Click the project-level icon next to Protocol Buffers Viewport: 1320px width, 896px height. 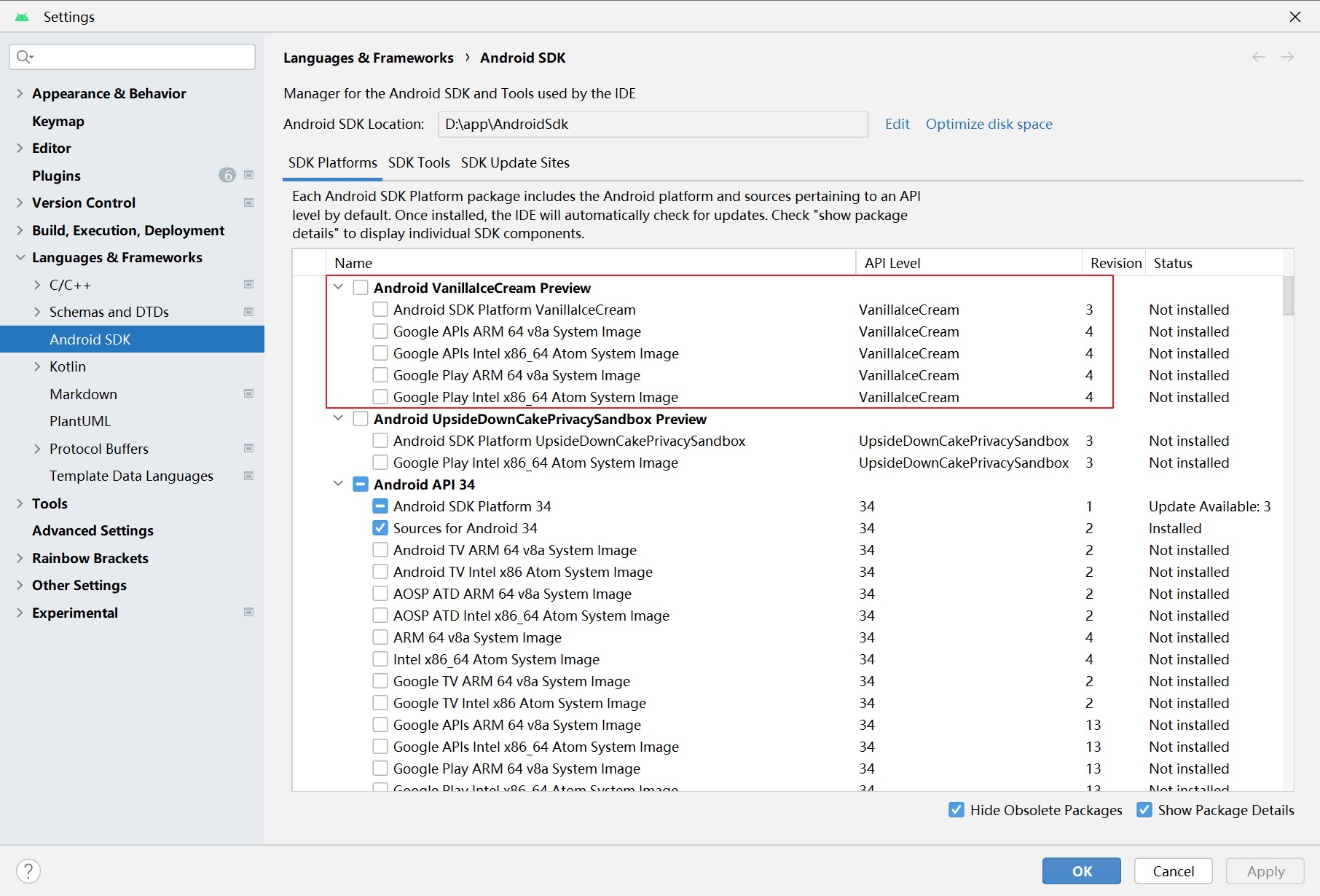(248, 448)
